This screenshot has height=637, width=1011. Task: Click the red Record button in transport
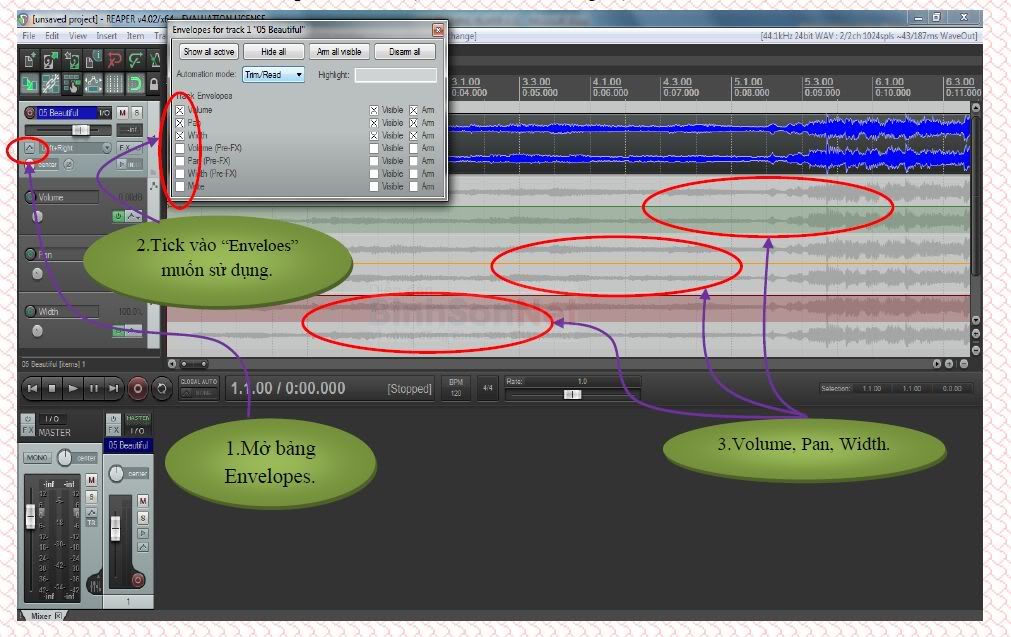[137, 388]
